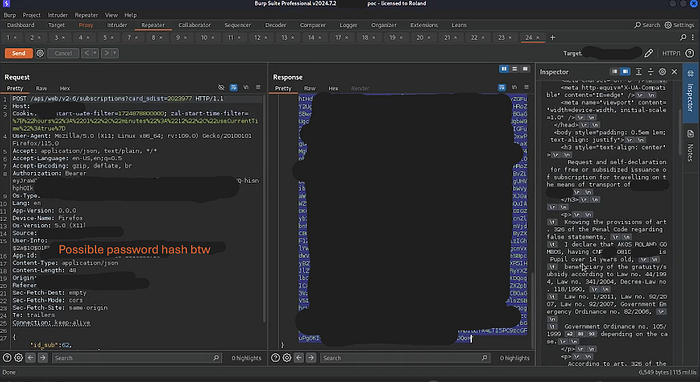Select Hex view in Response panel
700x382 pixels.
click(x=333, y=88)
